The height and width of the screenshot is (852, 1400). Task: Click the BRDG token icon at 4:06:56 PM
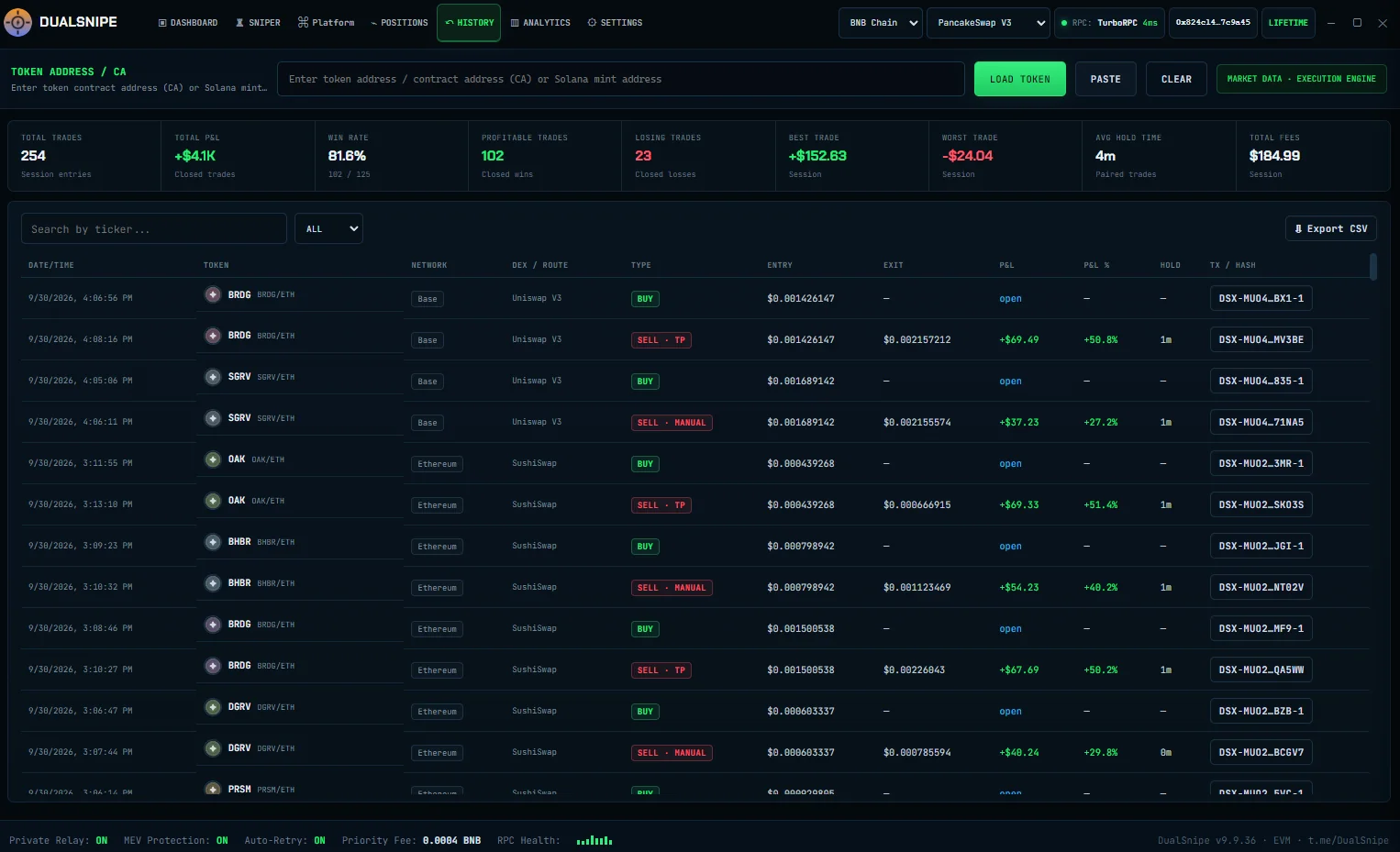pyautogui.click(x=213, y=294)
